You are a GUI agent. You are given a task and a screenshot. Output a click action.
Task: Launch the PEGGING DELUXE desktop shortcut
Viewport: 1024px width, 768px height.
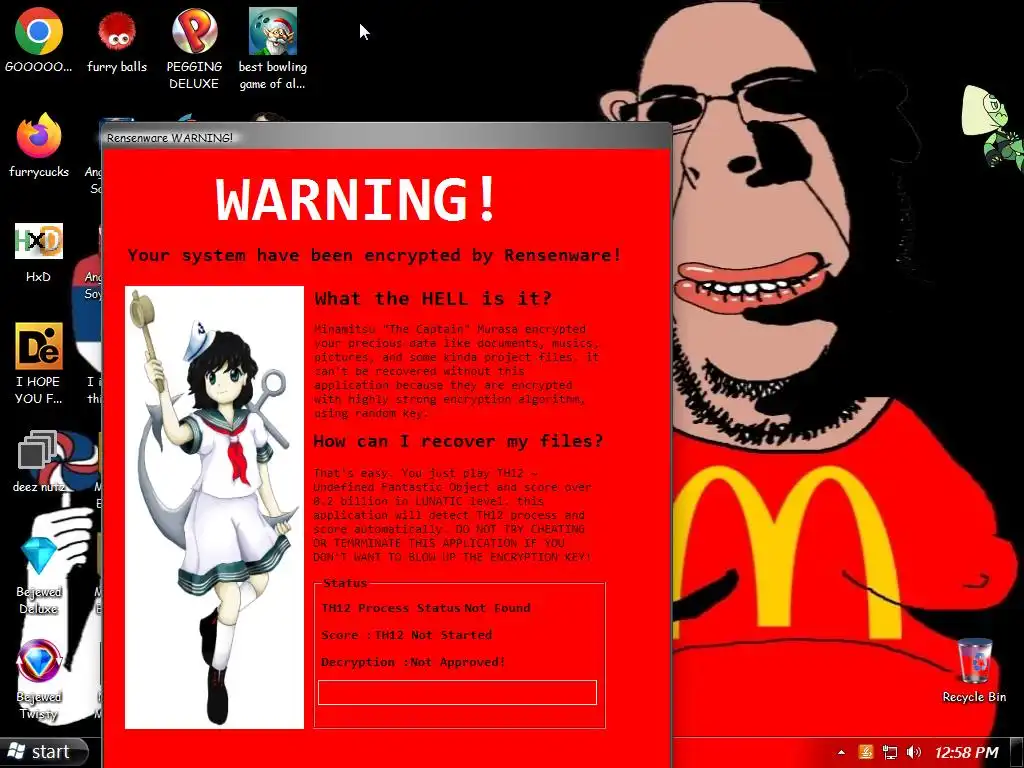(194, 47)
